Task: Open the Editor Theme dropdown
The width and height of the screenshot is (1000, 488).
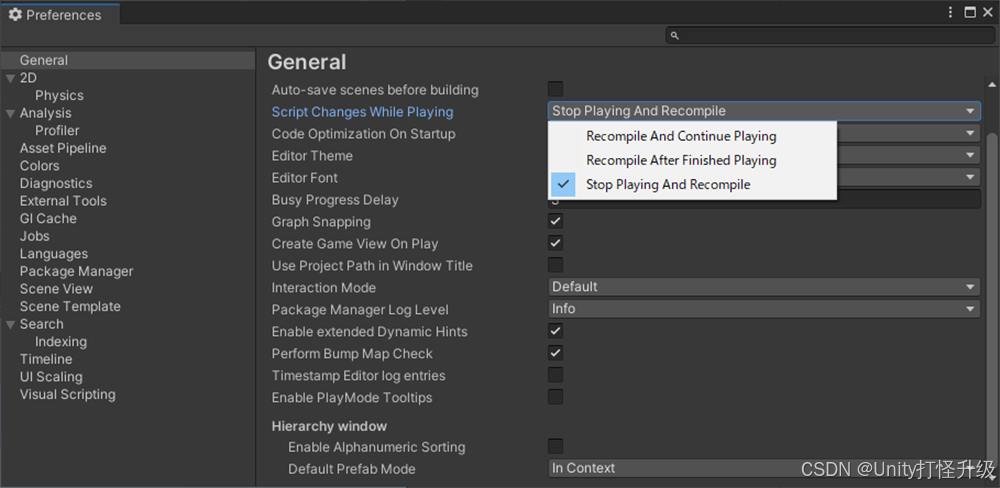Action: [x=908, y=155]
